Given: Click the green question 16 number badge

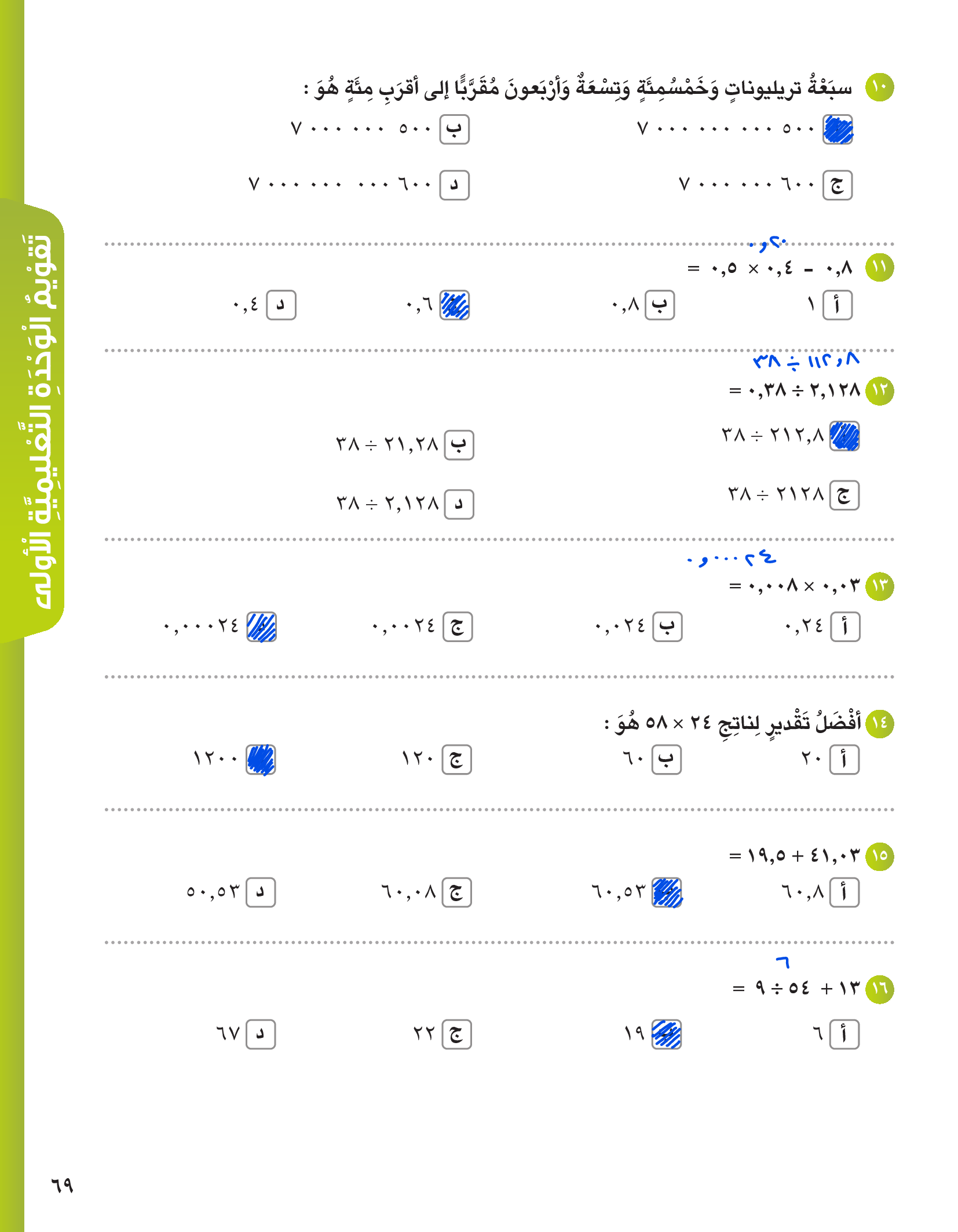Looking at the screenshot, I should [x=879, y=989].
